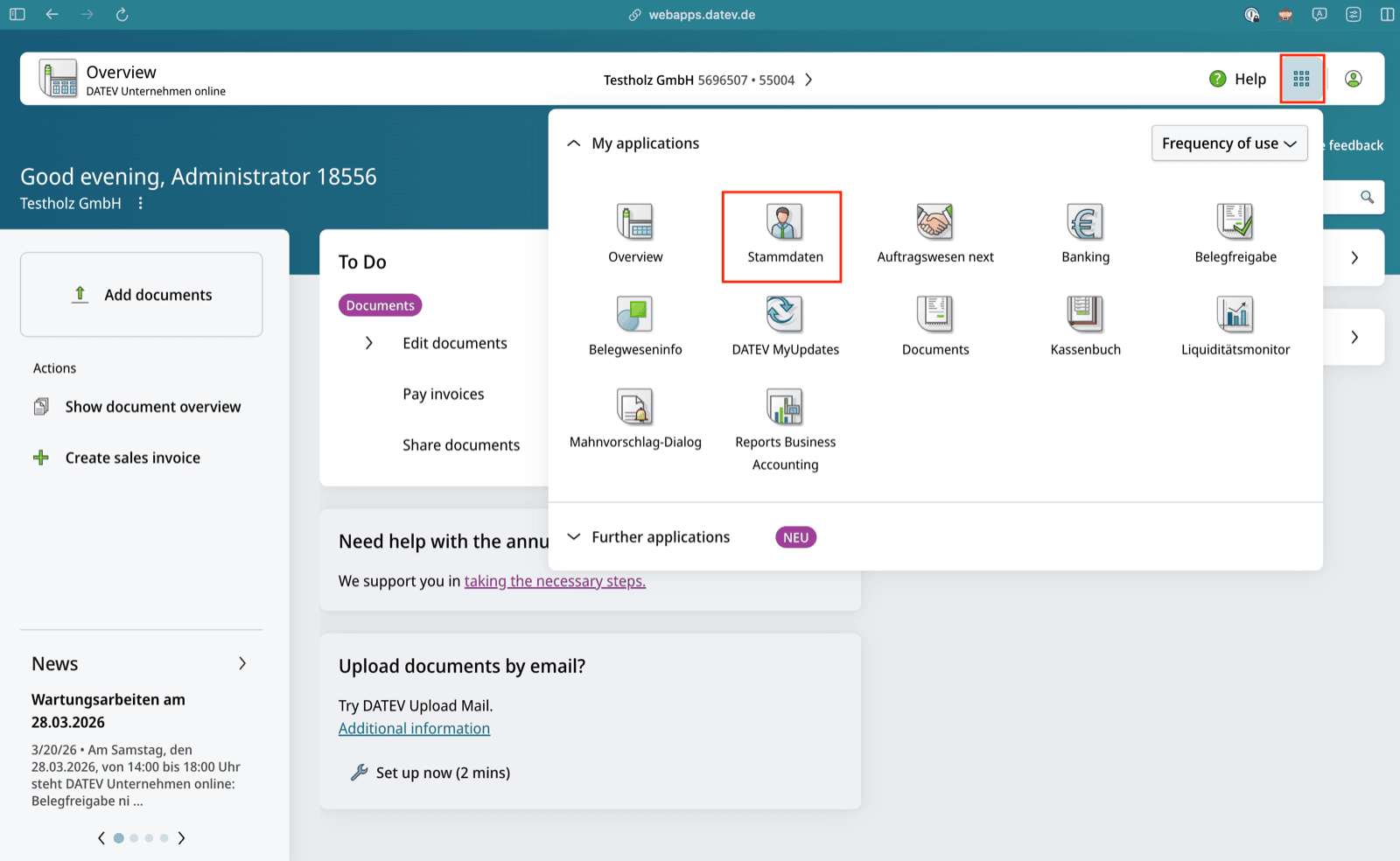Image resolution: width=1400 pixels, height=861 pixels.
Task: Open the taking the necessary steps link
Action: tap(555, 581)
